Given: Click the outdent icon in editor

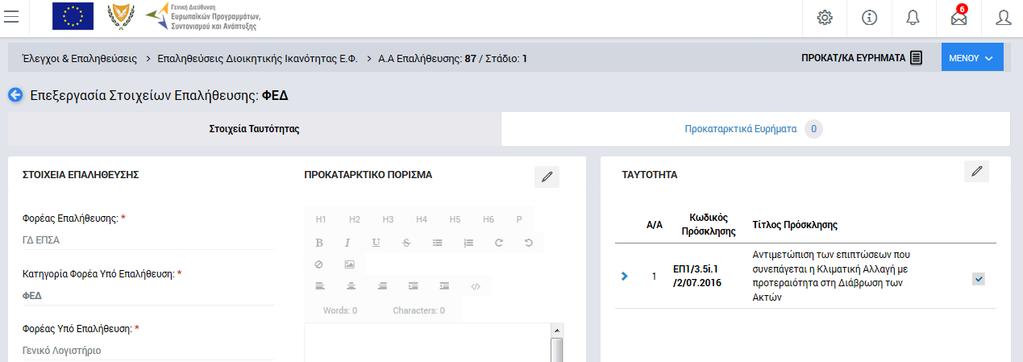Looking at the screenshot, I should (444, 286).
